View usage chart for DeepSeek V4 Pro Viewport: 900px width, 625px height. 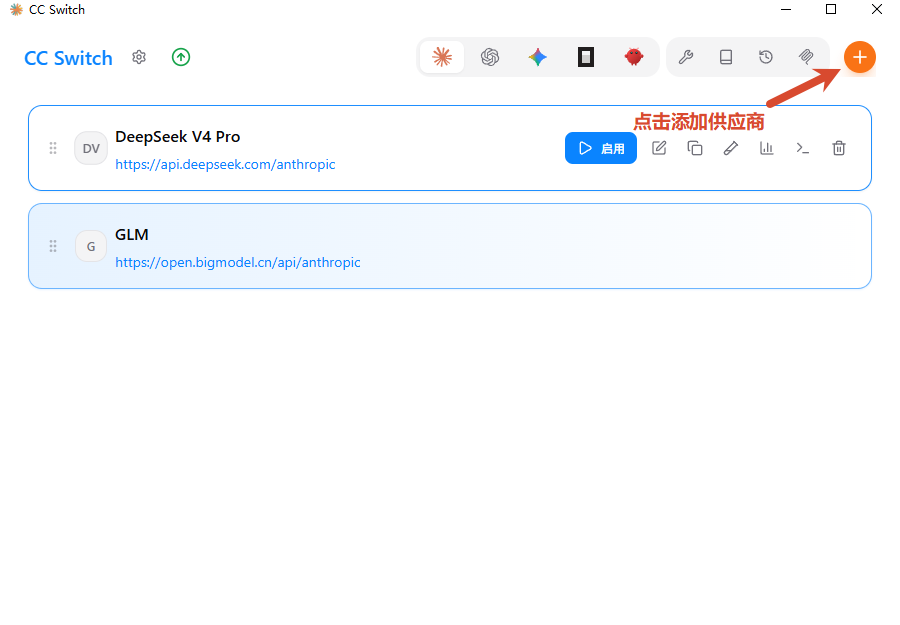(767, 148)
